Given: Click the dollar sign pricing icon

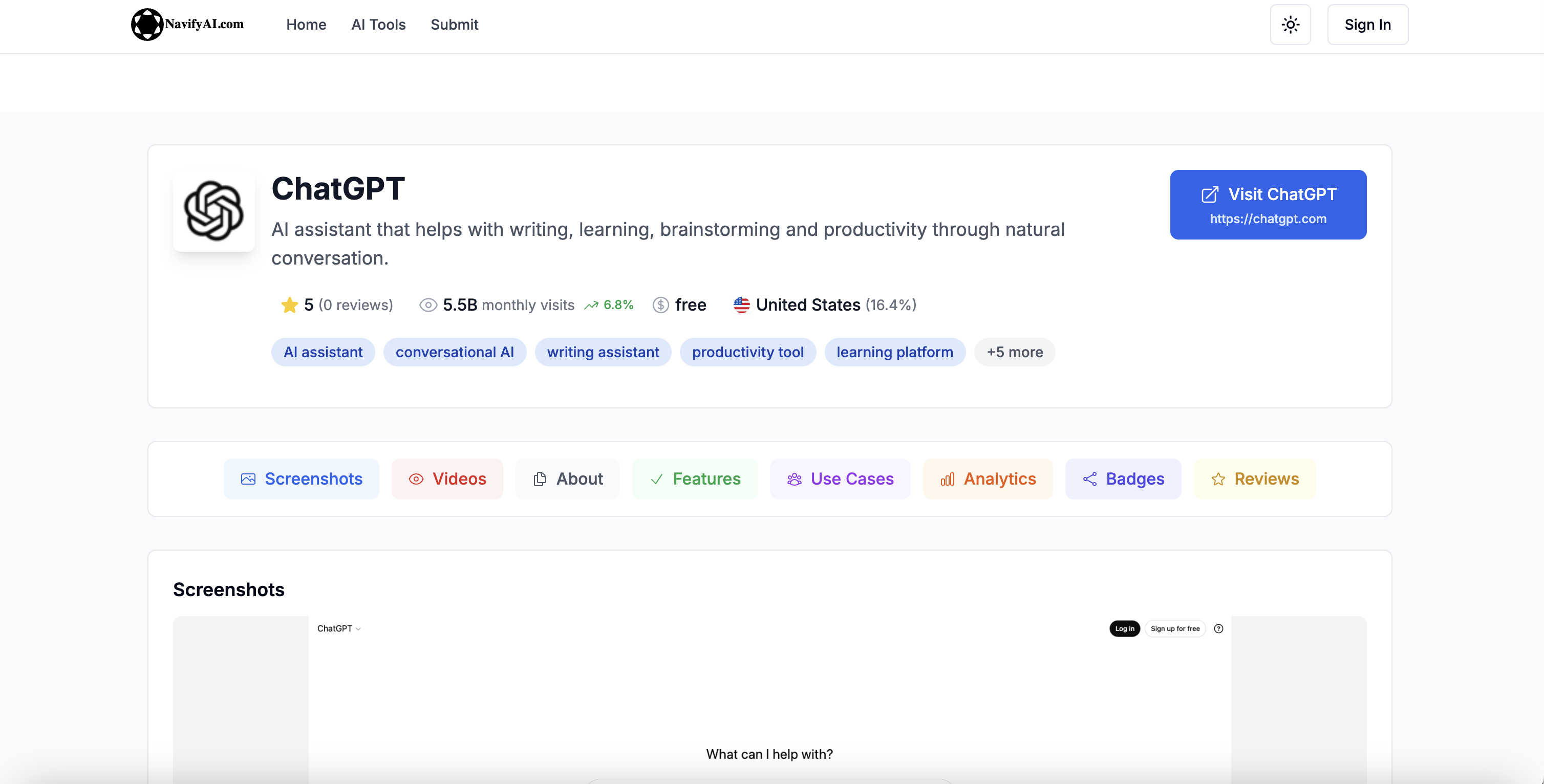Looking at the screenshot, I should 660,305.
